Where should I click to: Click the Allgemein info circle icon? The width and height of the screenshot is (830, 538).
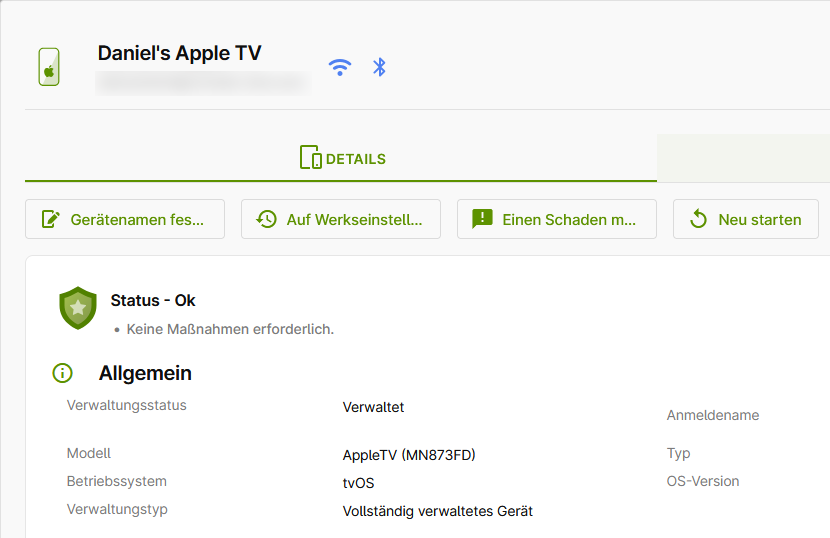62,373
